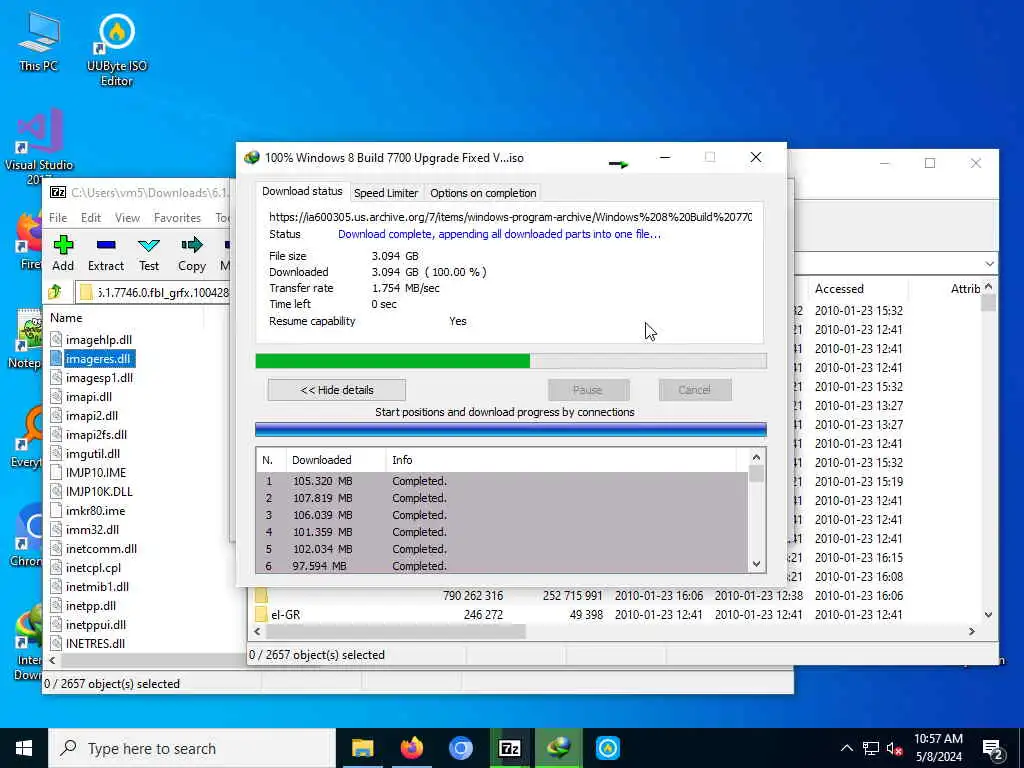The image size is (1024, 768).
Task: Open the notification center icon
Action: [993, 749]
